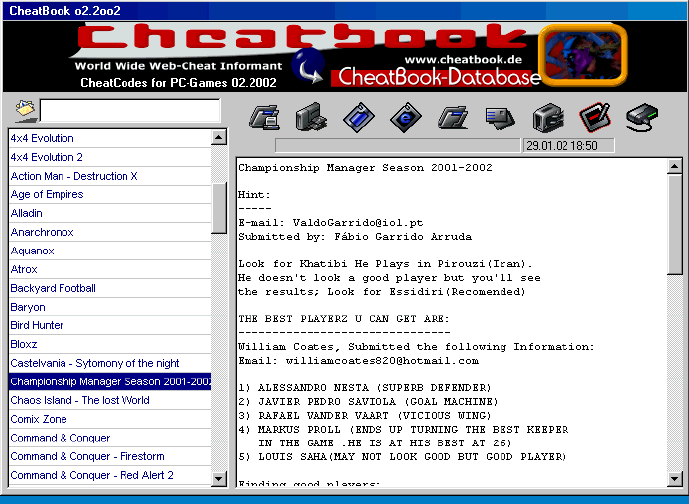Select Alladin in the list
This screenshot has width=689, height=504.
click(x=110, y=213)
